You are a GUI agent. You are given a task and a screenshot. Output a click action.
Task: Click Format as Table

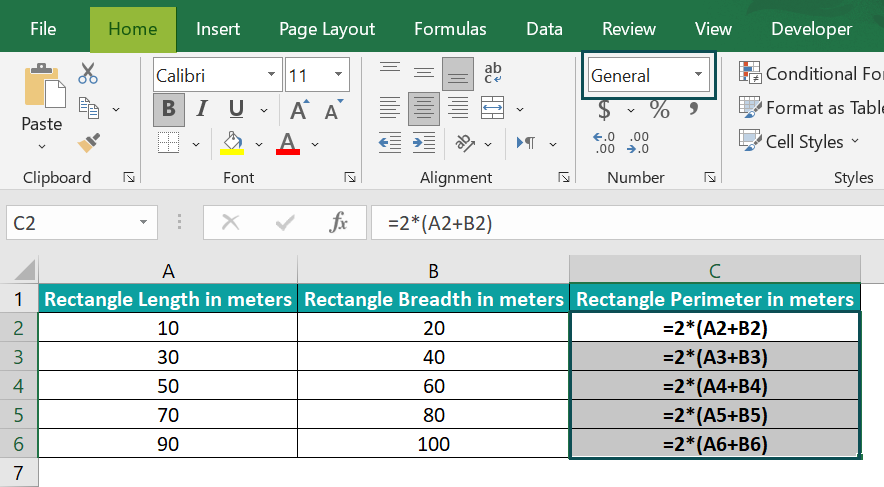tap(811, 107)
